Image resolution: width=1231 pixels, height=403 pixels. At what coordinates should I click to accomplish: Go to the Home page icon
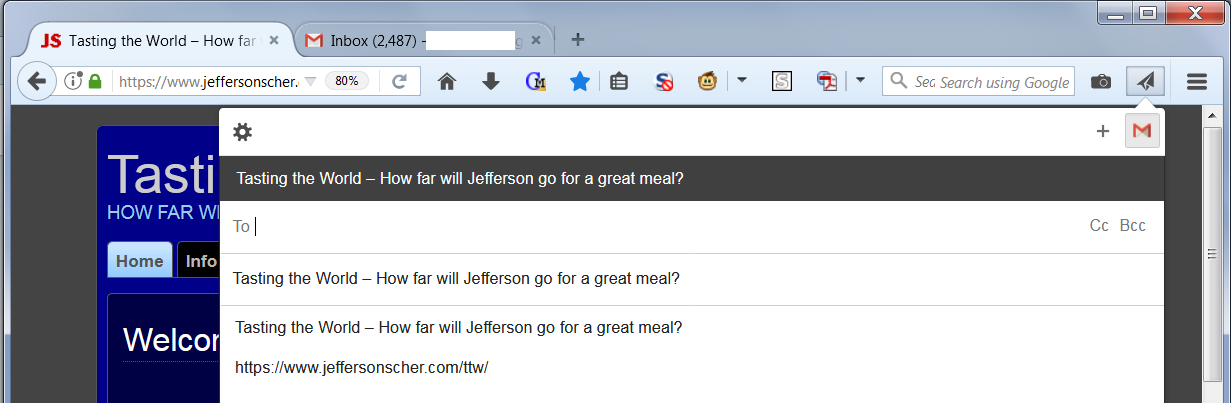(447, 82)
